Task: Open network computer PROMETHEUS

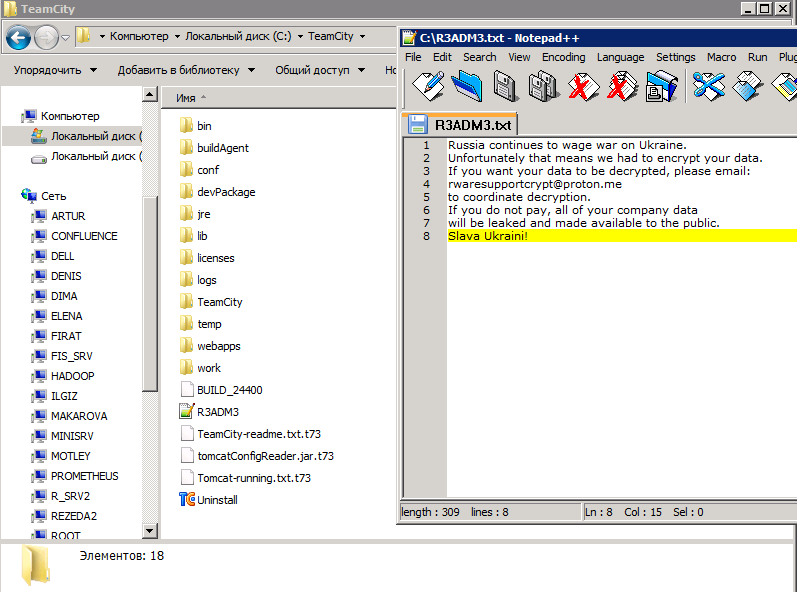Action: coord(75,476)
